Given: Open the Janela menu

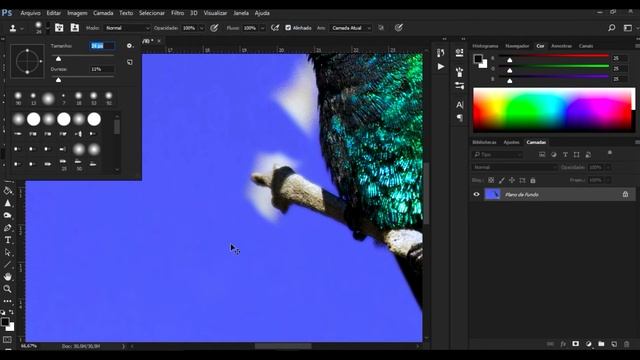Looking at the screenshot, I should pos(241,13).
